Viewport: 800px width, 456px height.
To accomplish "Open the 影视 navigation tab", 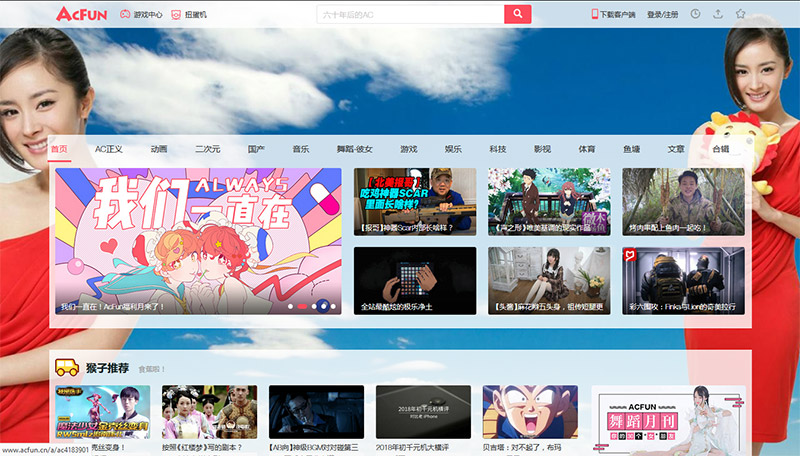I will [542, 149].
